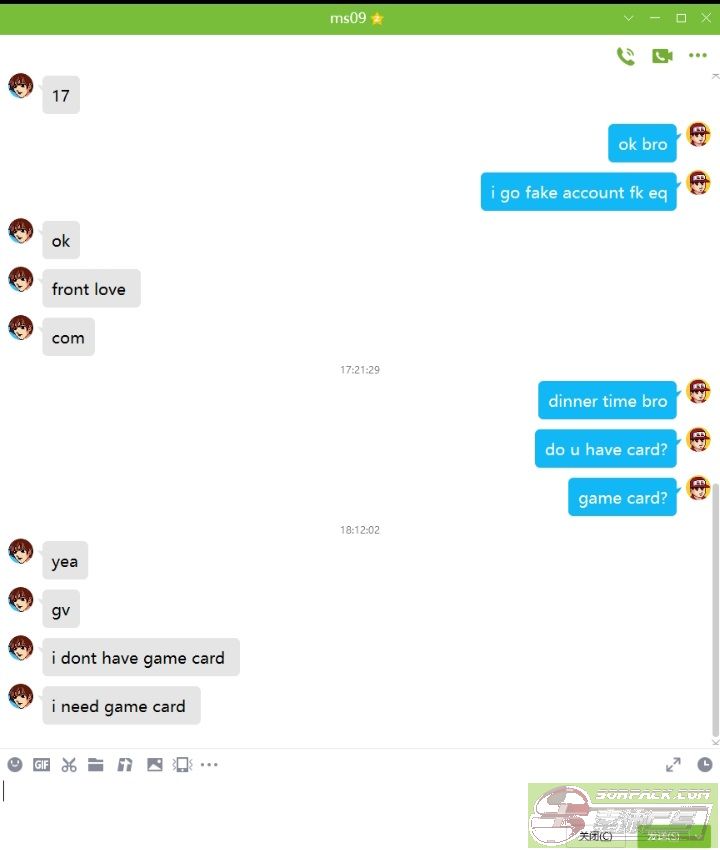Start a voice call with ms09
This screenshot has height=850, width=720.
point(626,55)
